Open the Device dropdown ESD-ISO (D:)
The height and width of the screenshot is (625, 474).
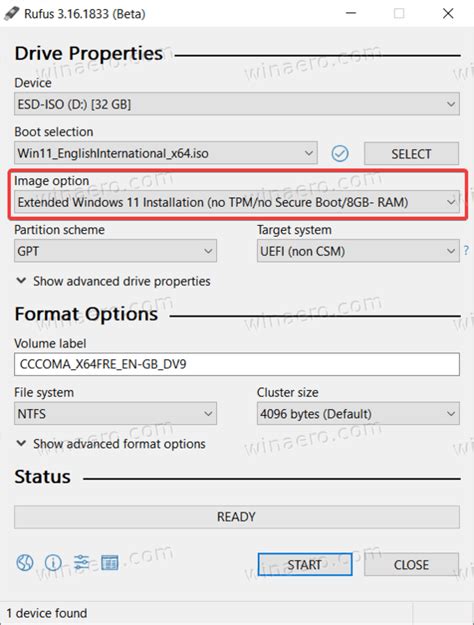[237, 104]
